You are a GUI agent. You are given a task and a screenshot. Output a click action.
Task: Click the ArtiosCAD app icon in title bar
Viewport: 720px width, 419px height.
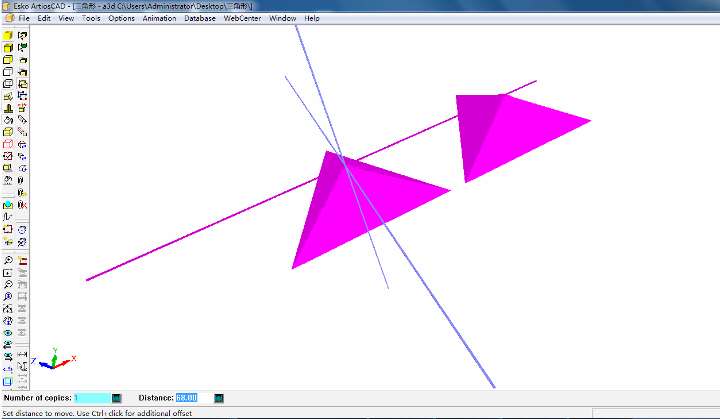(7, 5)
